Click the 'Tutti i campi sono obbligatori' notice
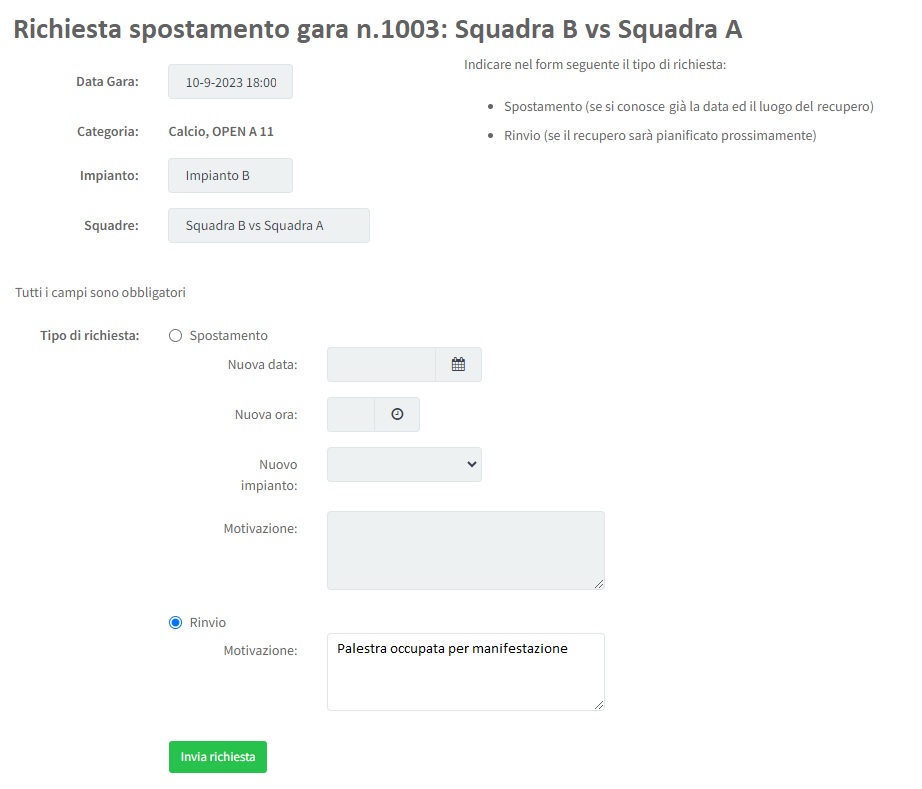The height and width of the screenshot is (789, 922). click(100, 293)
